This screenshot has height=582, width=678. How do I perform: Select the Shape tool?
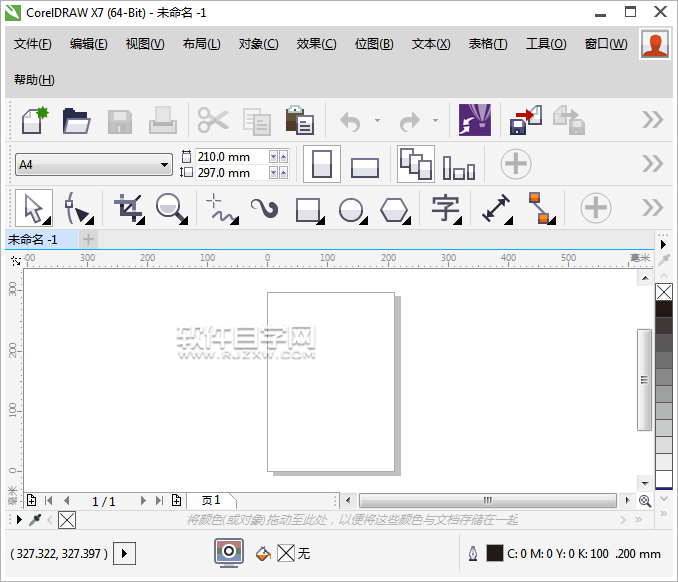coord(78,208)
